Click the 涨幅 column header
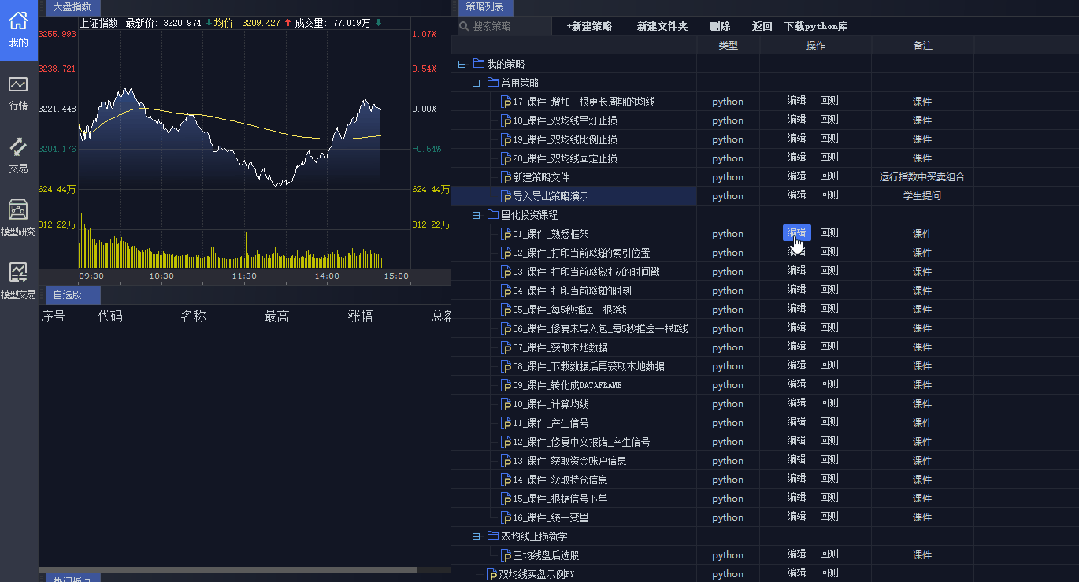The width and height of the screenshot is (1079, 582). 360,316
